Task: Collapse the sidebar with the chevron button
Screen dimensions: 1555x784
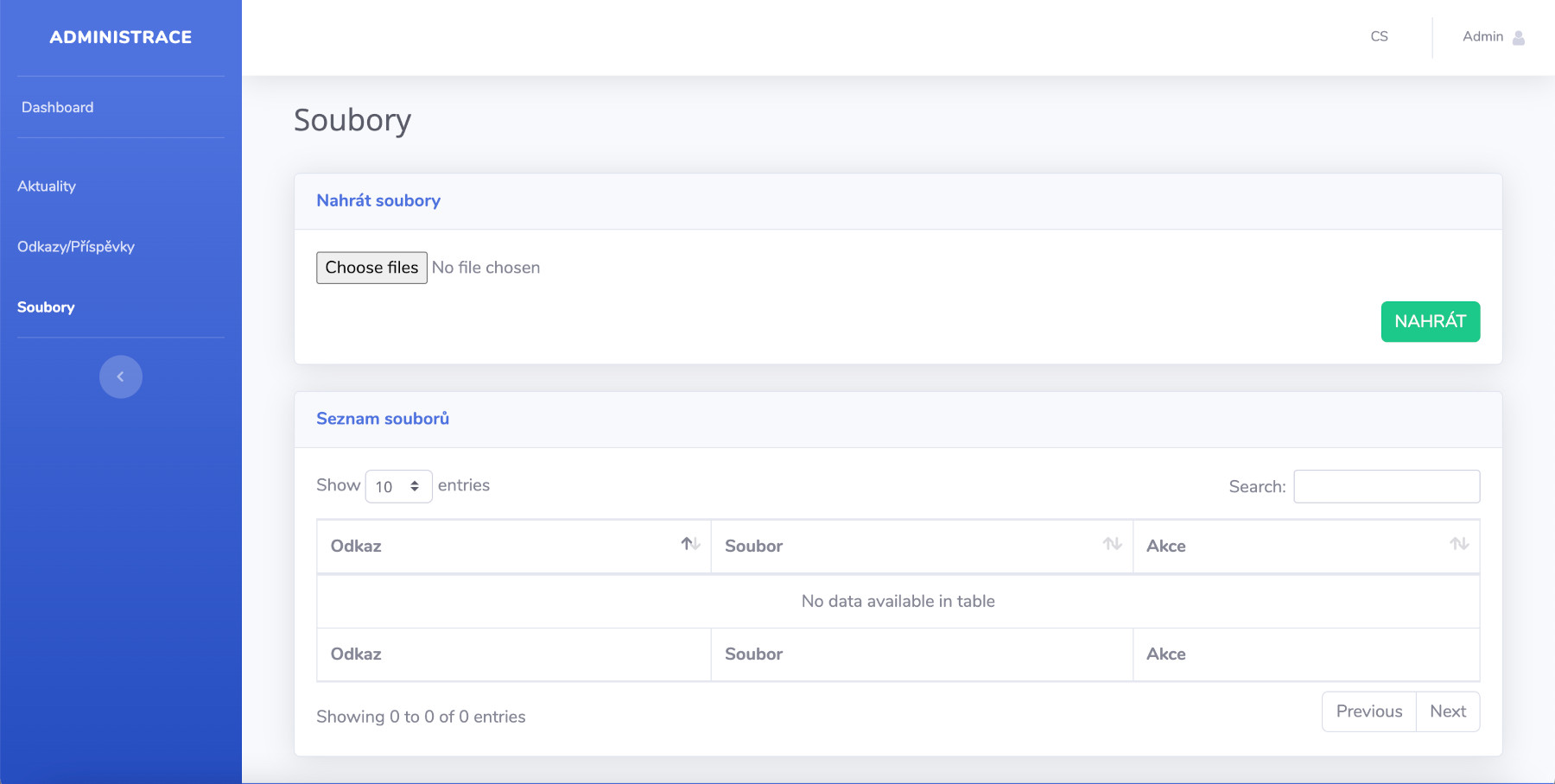Action: click(x=121, y=376)
